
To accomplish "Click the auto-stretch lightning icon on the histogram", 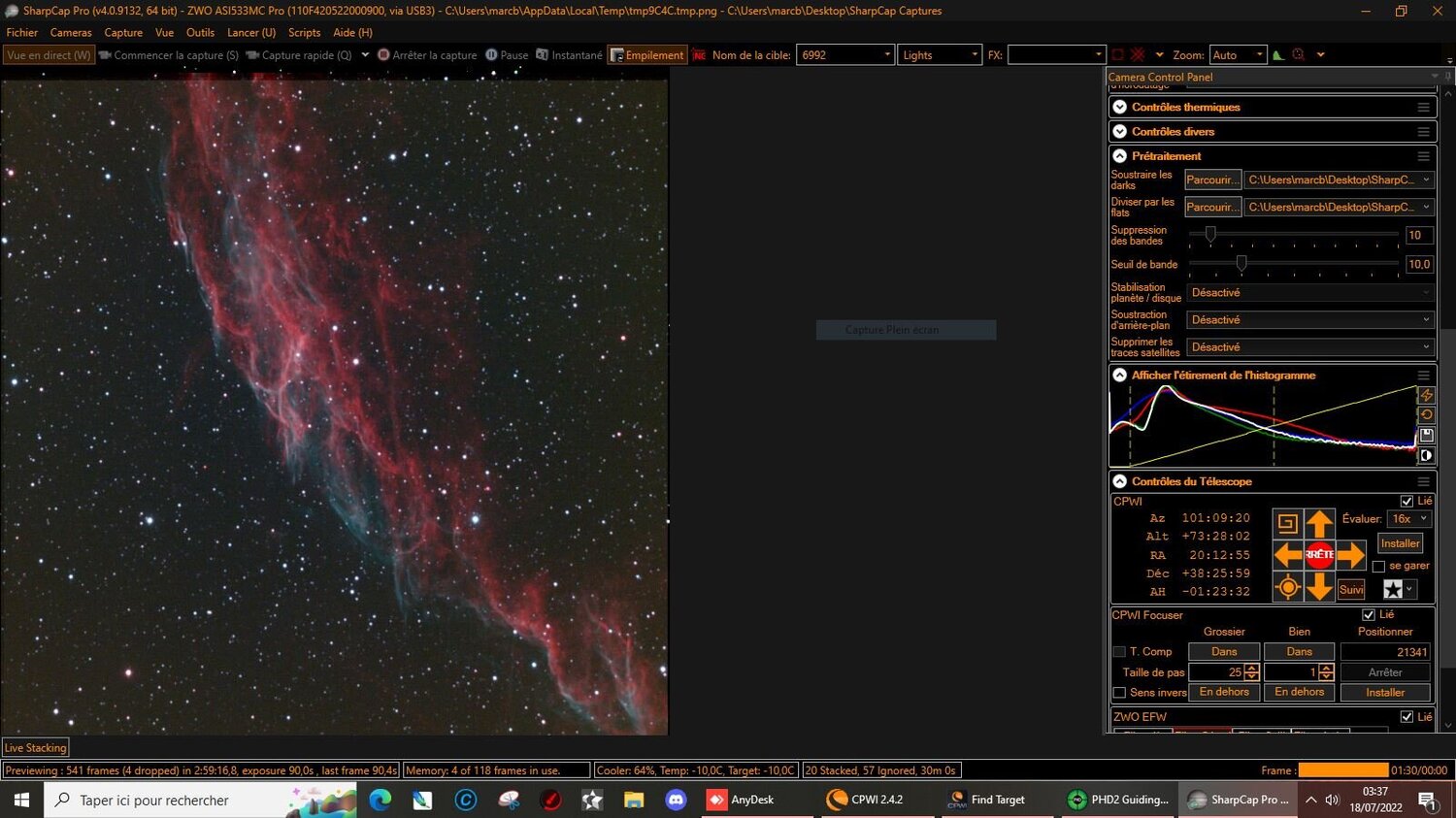I will [1426, 394].
